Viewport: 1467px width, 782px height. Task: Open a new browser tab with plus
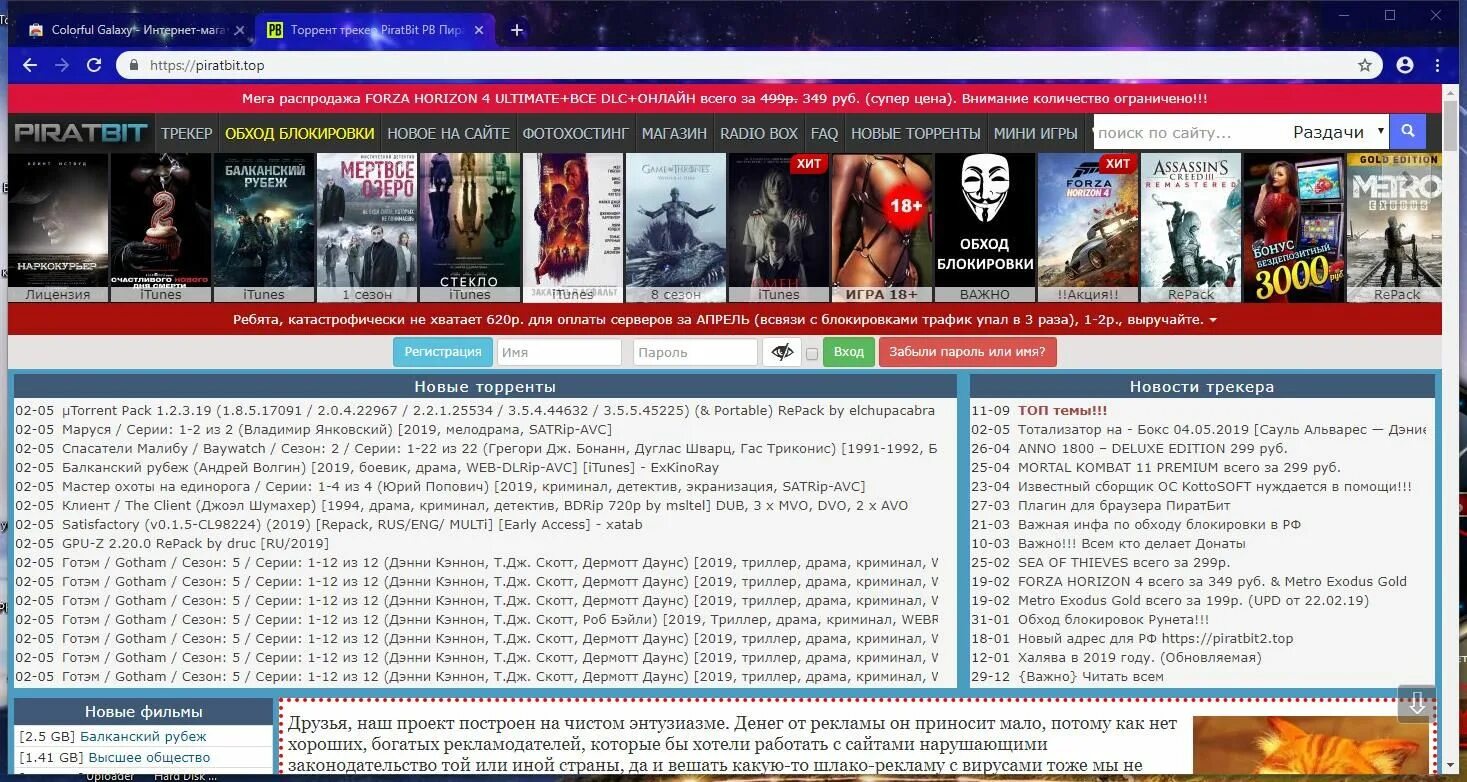point(517,30)
